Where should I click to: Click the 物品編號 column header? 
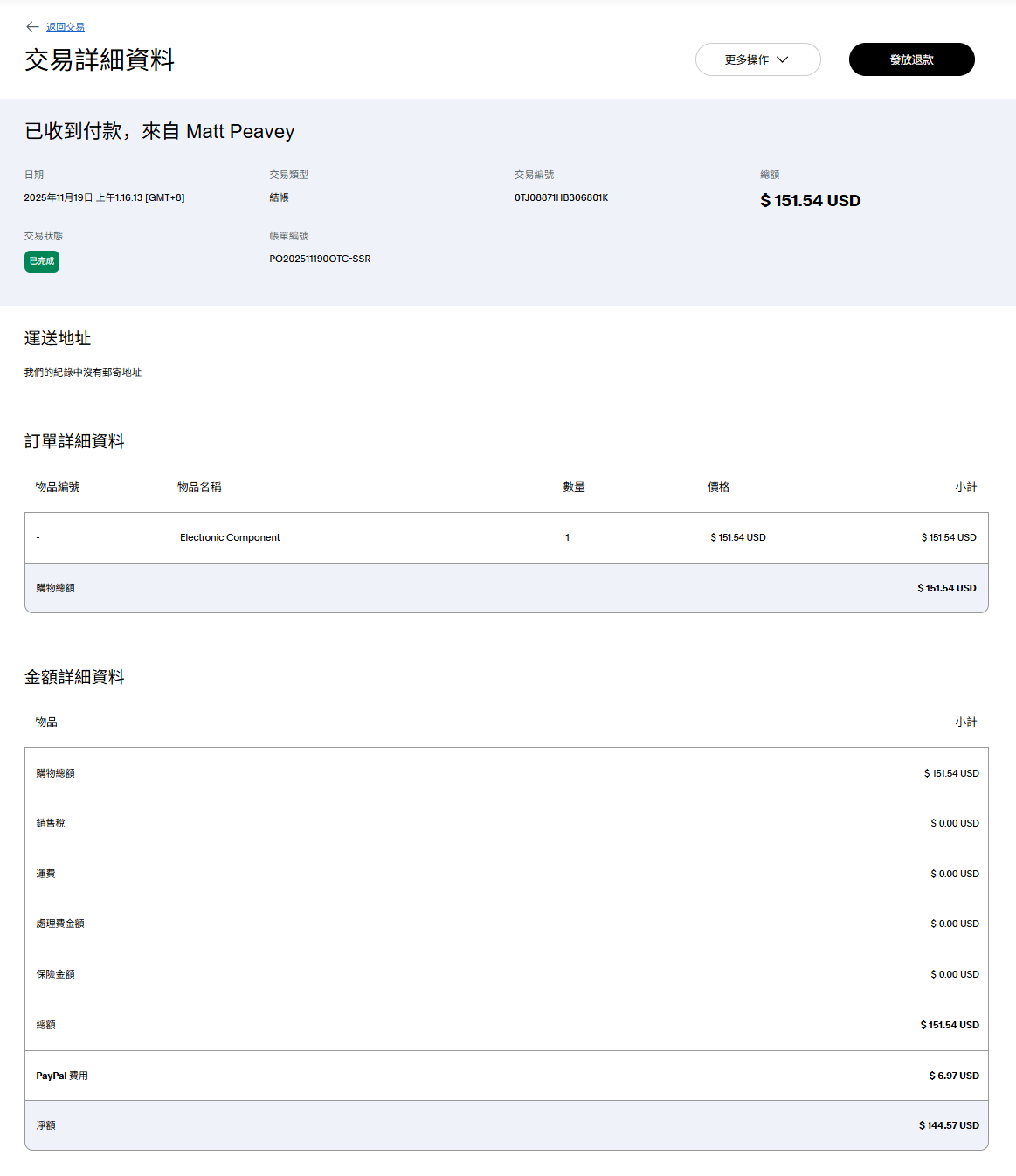pos(58,487)
